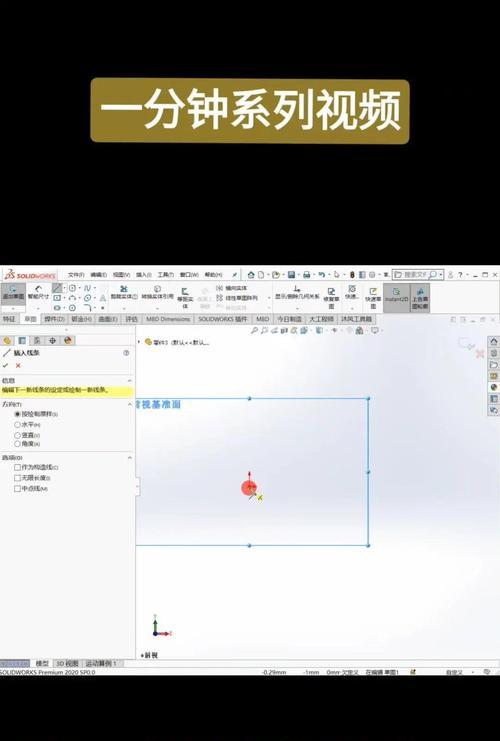The image size is (500, 741).
Task: Toggle Shaded Sketch Contours (上色草图轮廓) button
Action: (420, 298)
